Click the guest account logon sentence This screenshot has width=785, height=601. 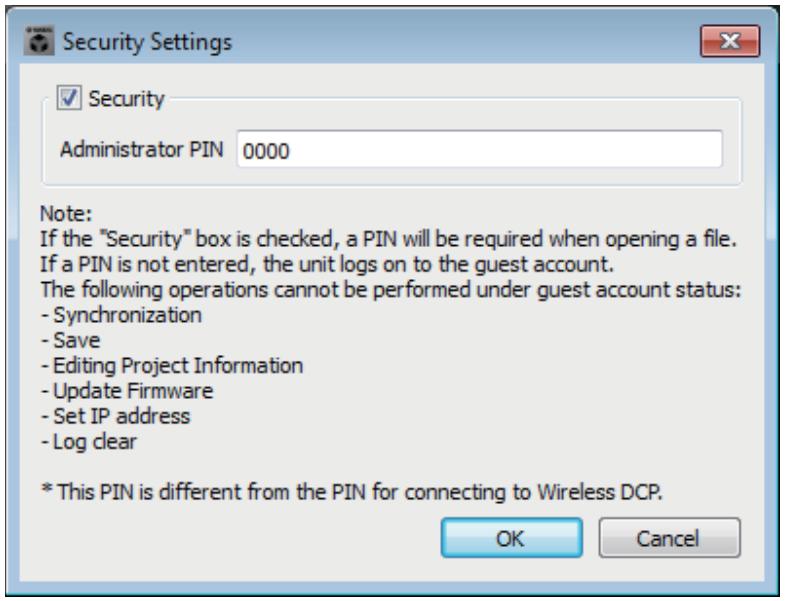[x=327, y=264]
